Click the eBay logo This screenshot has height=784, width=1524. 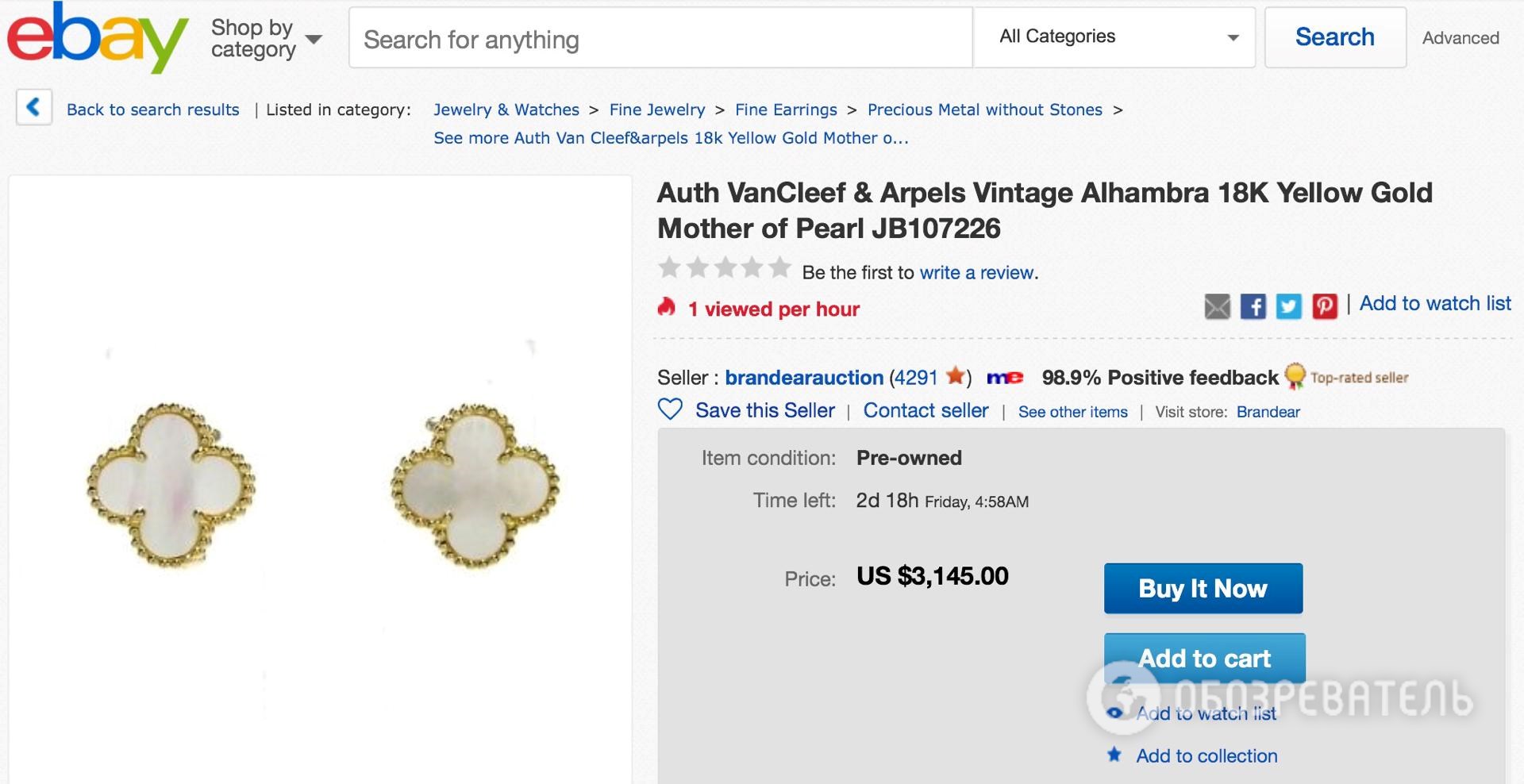pos(97,37)
